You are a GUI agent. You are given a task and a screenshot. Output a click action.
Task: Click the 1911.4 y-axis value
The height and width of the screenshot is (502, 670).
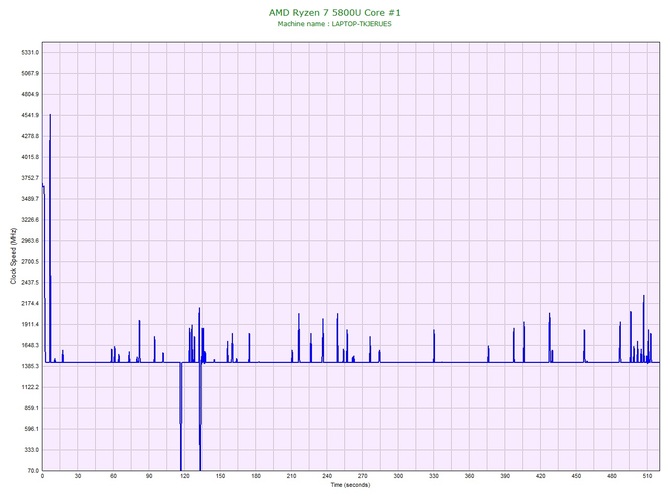pos(30,325)
